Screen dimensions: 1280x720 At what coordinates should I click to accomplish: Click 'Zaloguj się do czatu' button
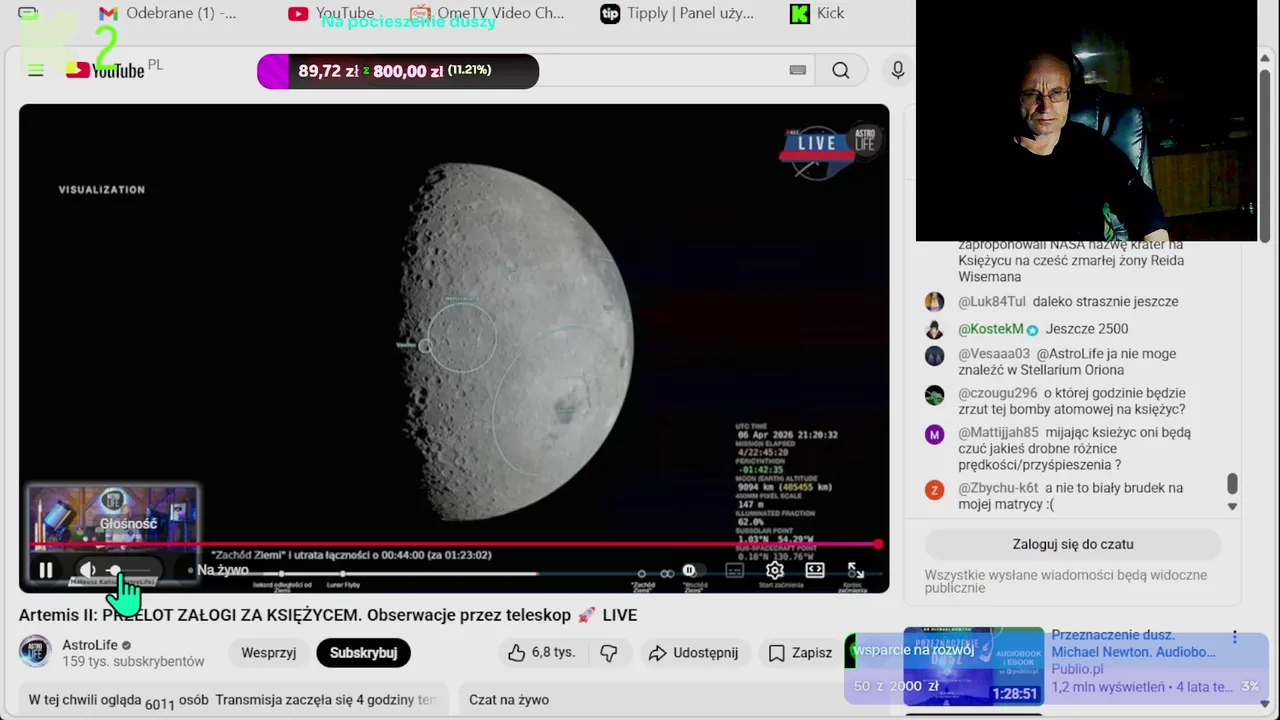(x=1073, y=544)
